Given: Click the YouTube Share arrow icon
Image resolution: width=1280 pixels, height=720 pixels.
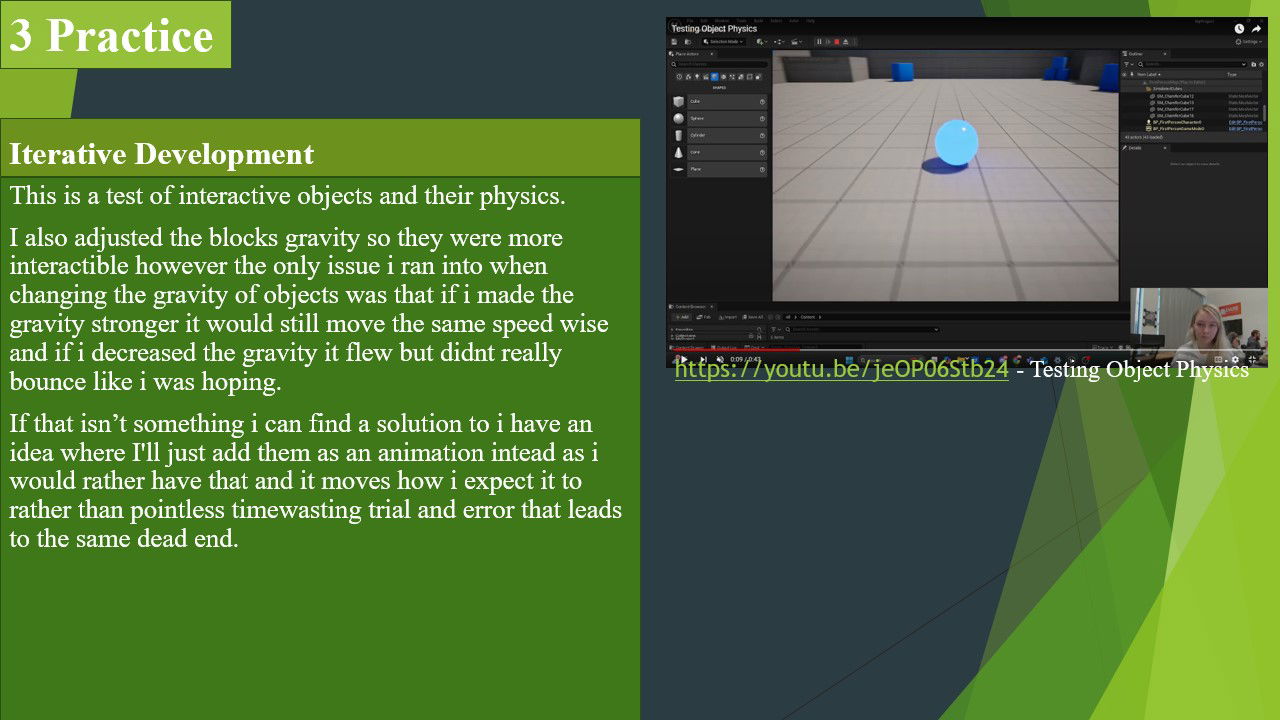Looking at the screenshot, I should tap(1256, 29).
